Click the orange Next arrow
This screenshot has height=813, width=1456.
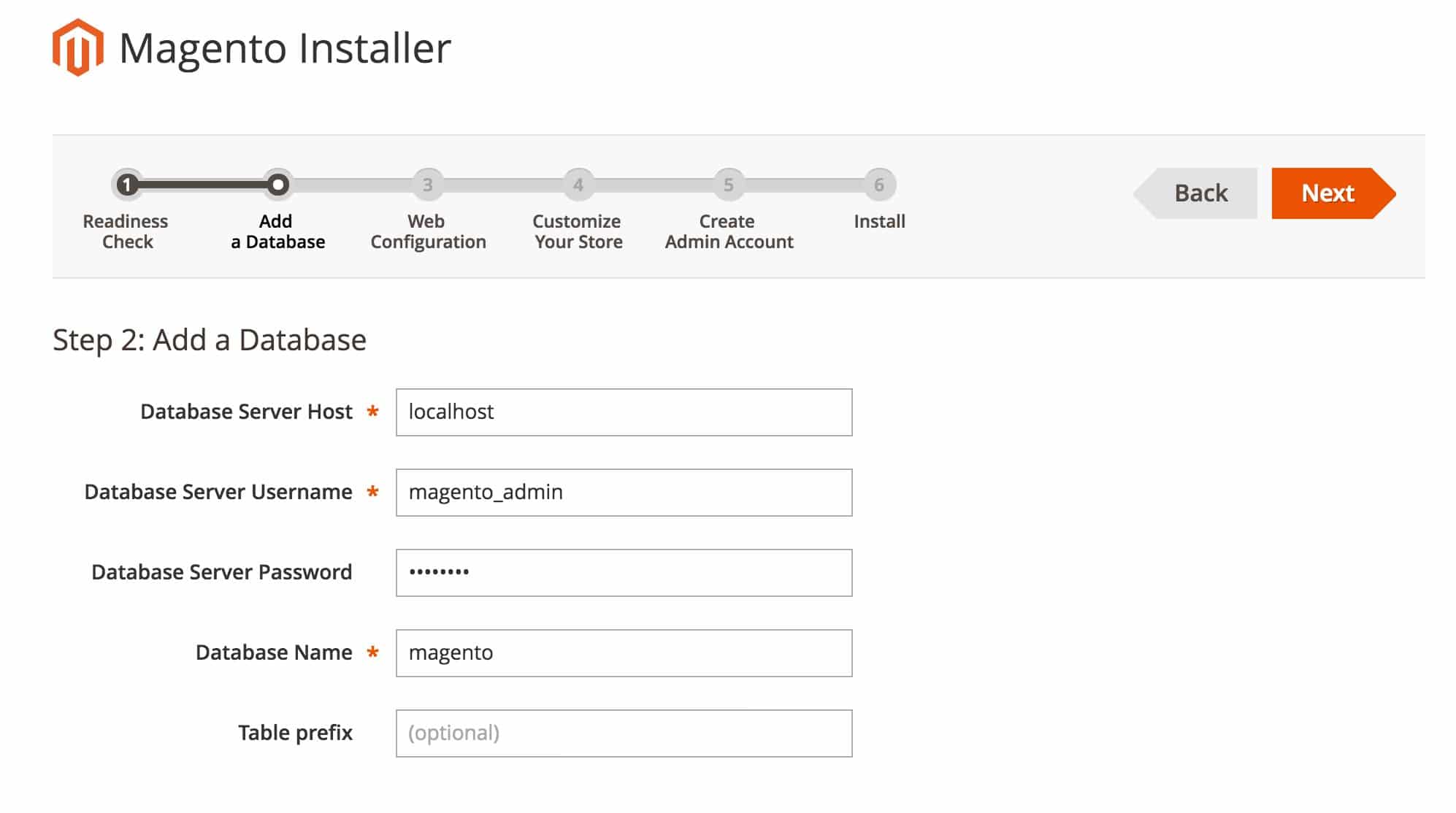point(1329,193)
